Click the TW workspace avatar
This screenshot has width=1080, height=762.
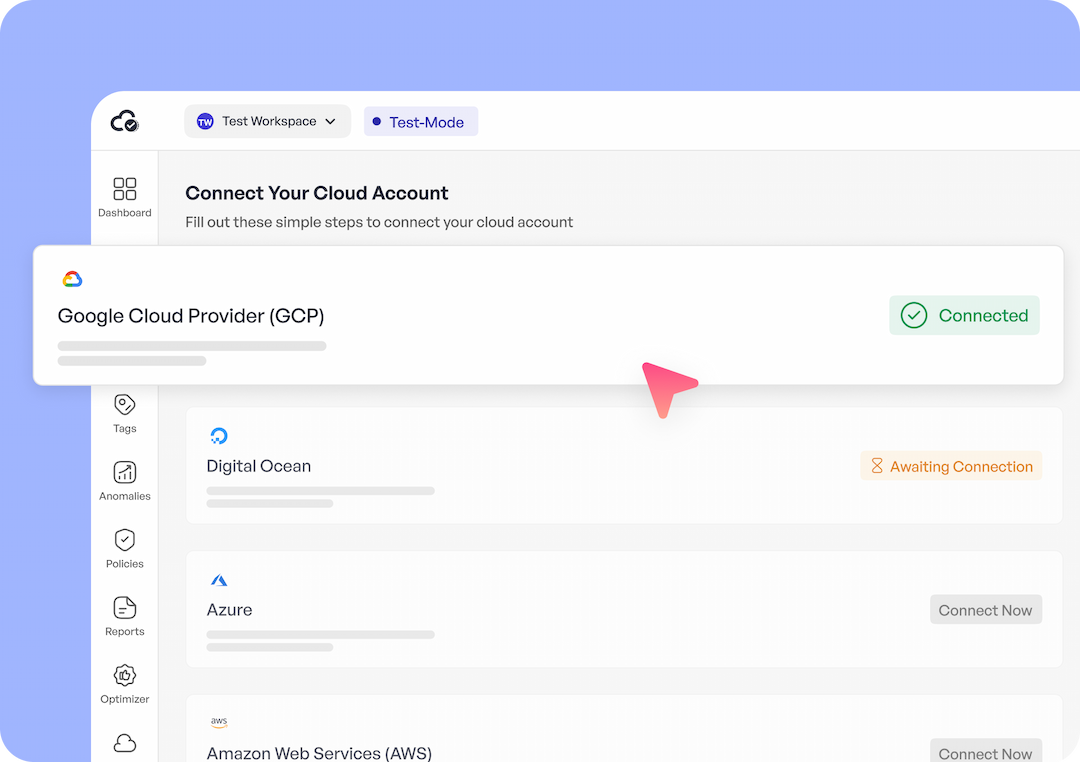tap(205, 122)
